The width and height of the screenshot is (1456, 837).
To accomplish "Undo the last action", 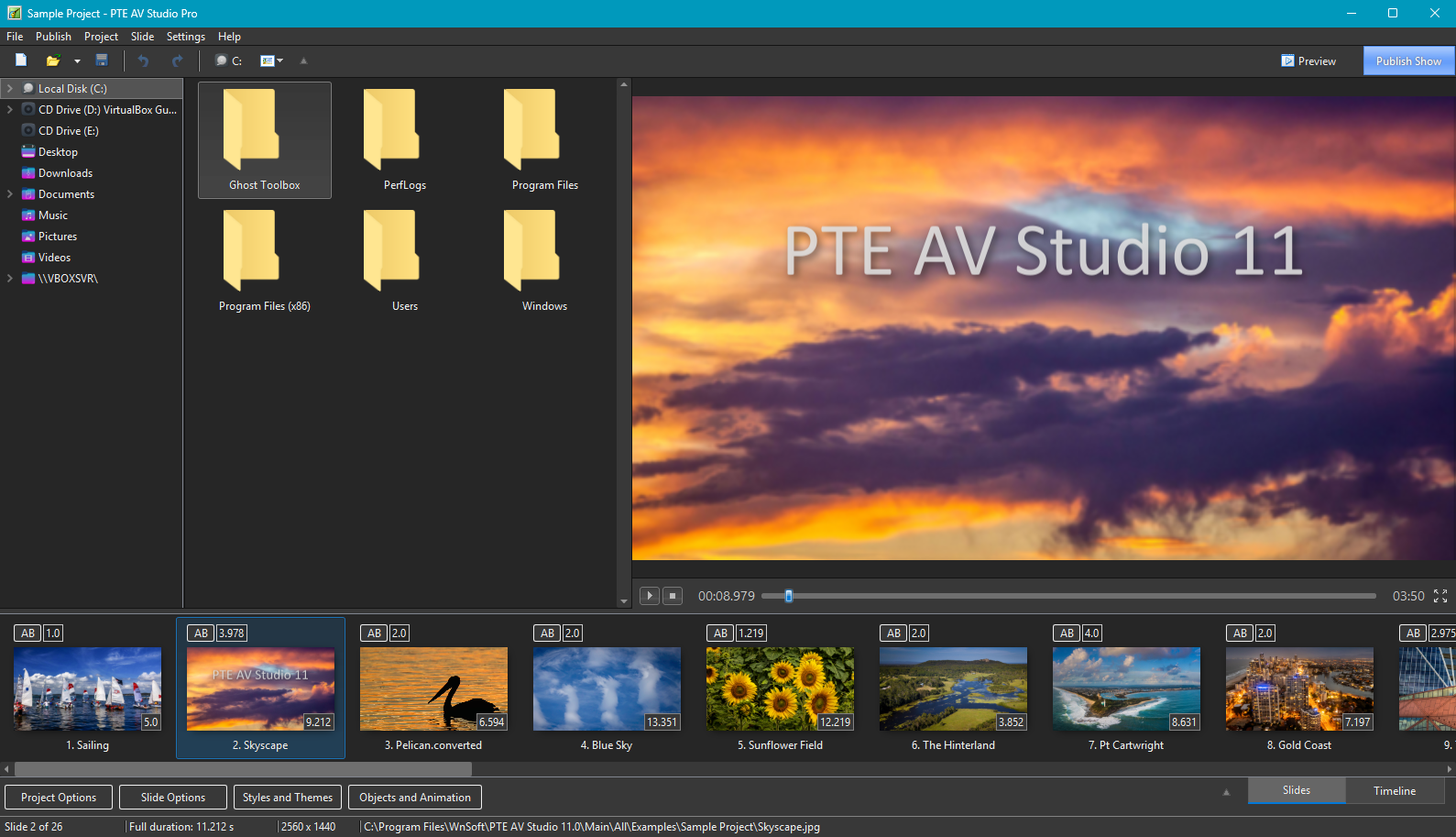I will click(143, 61).
